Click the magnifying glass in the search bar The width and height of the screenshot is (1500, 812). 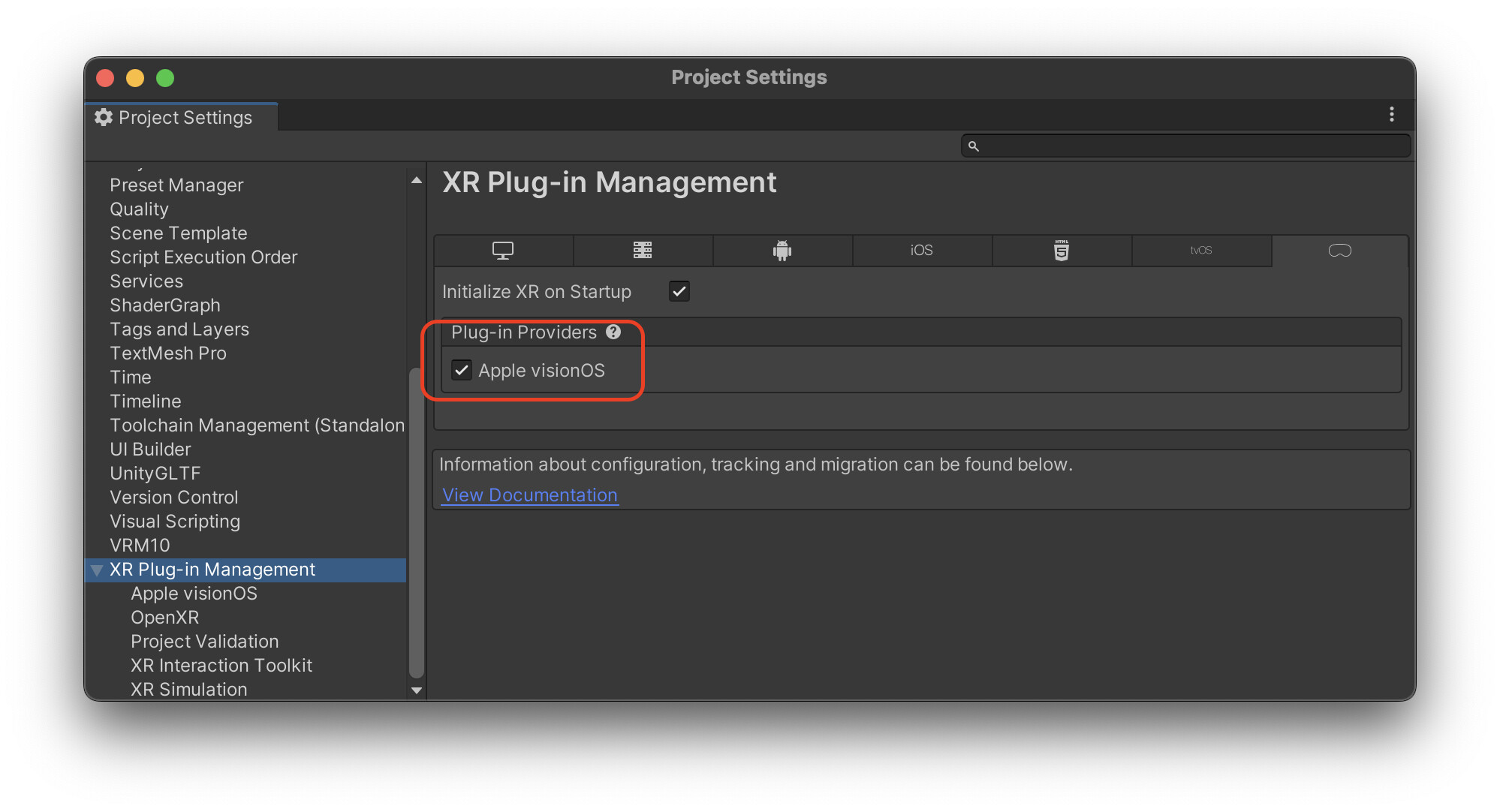[x=974, y=146]
